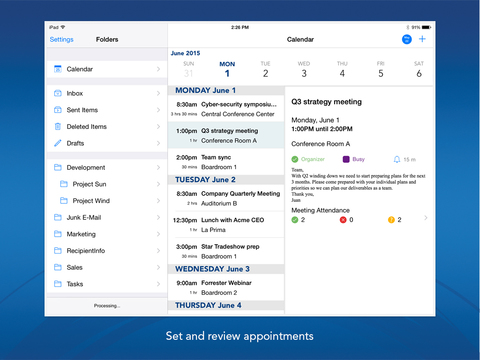Expand Meeting Attendance details chevron
The width and height of the screenshot is (480, 360).
coord(426,218)
